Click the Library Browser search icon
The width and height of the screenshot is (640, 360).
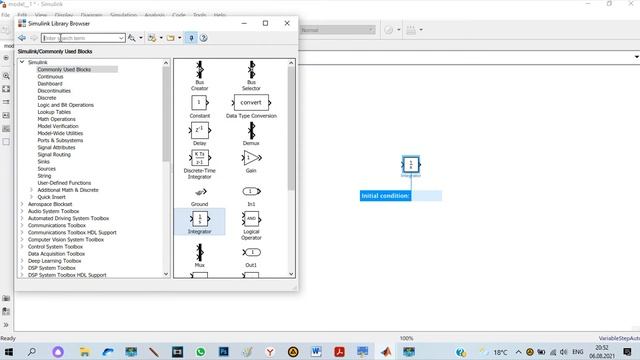[132, 38]
